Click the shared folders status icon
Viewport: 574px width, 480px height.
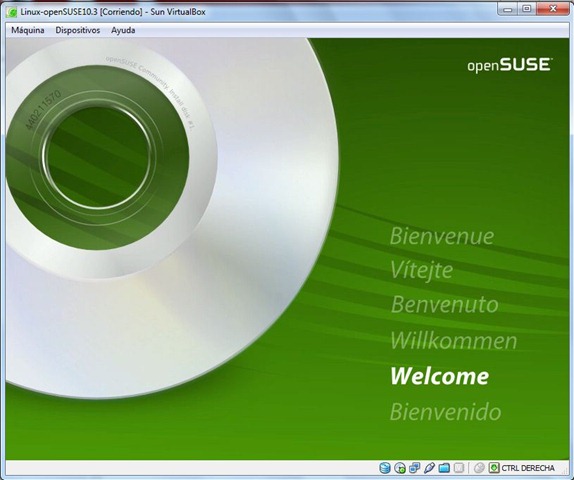click(x=444, y=468)
